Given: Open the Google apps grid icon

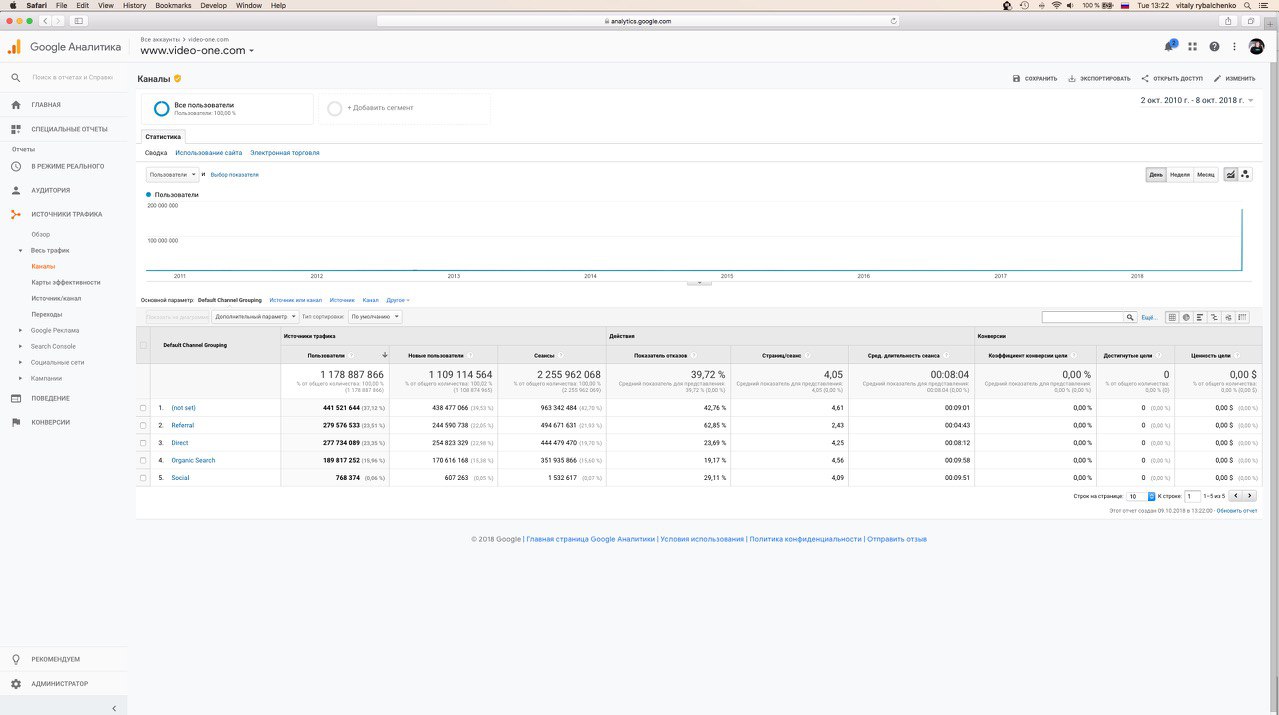Looking at the screenshot, I should coord(1192,46).
